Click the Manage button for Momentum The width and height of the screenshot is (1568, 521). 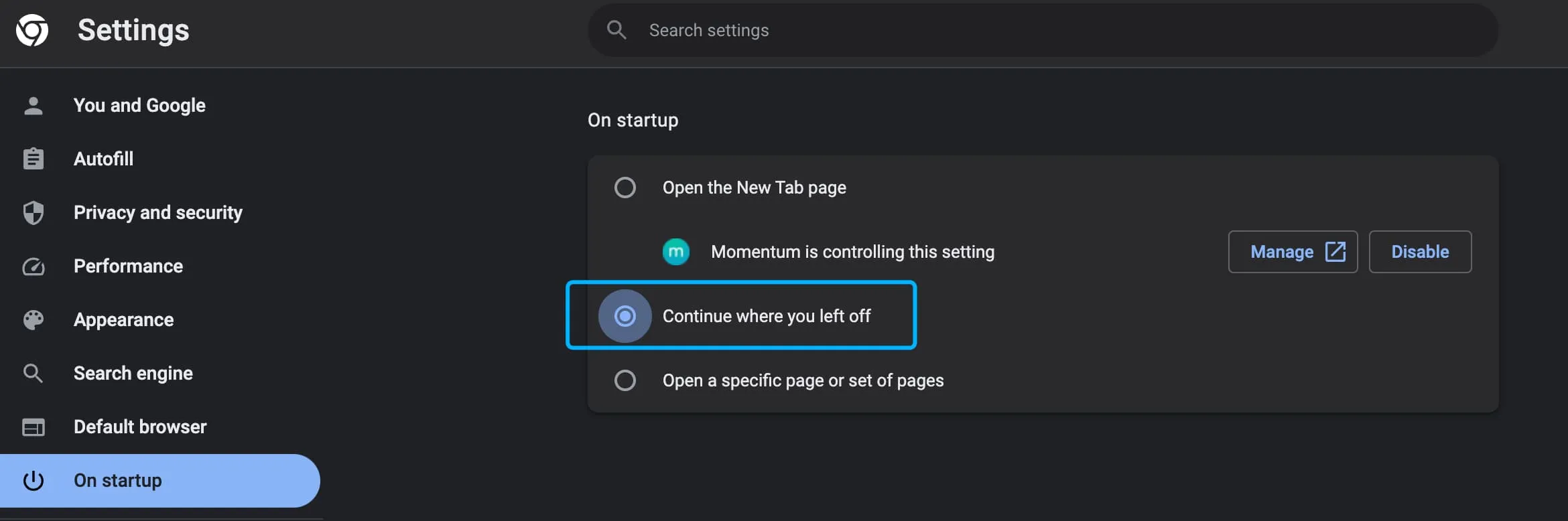pos(1293,251)
